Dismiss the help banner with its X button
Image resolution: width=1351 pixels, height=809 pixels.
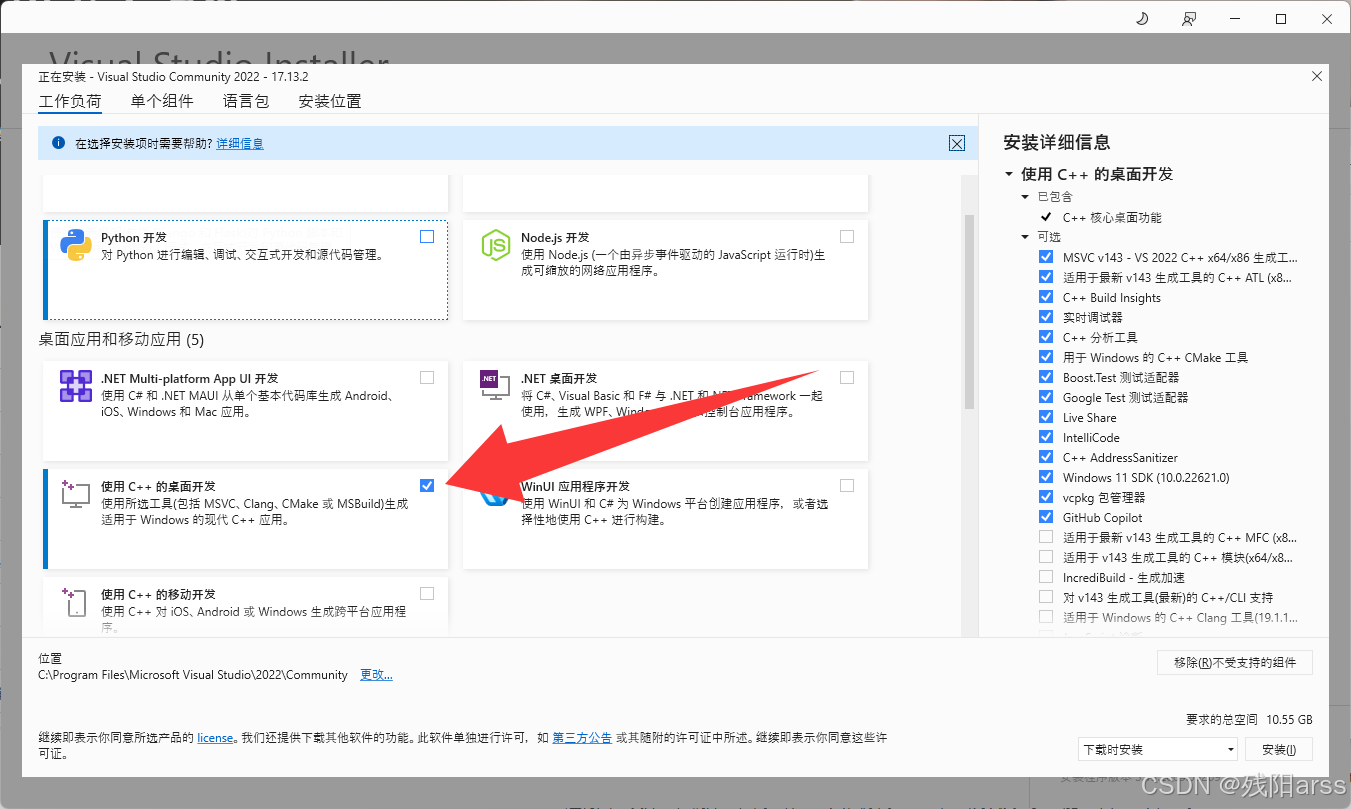[x=957, y=143]
